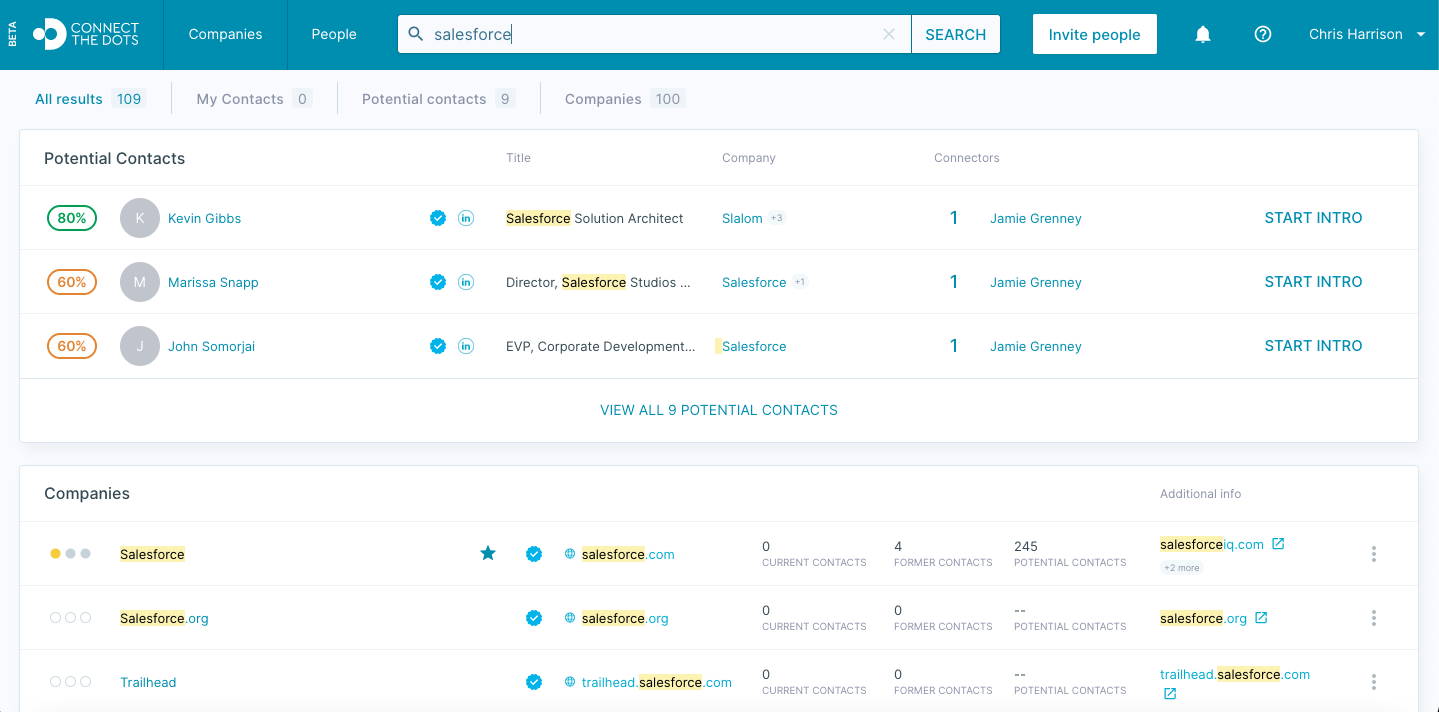The width and height of the screenshot is (1439, 712).
Task: Open Salesforce.org company name link
Action: [164, 618]
